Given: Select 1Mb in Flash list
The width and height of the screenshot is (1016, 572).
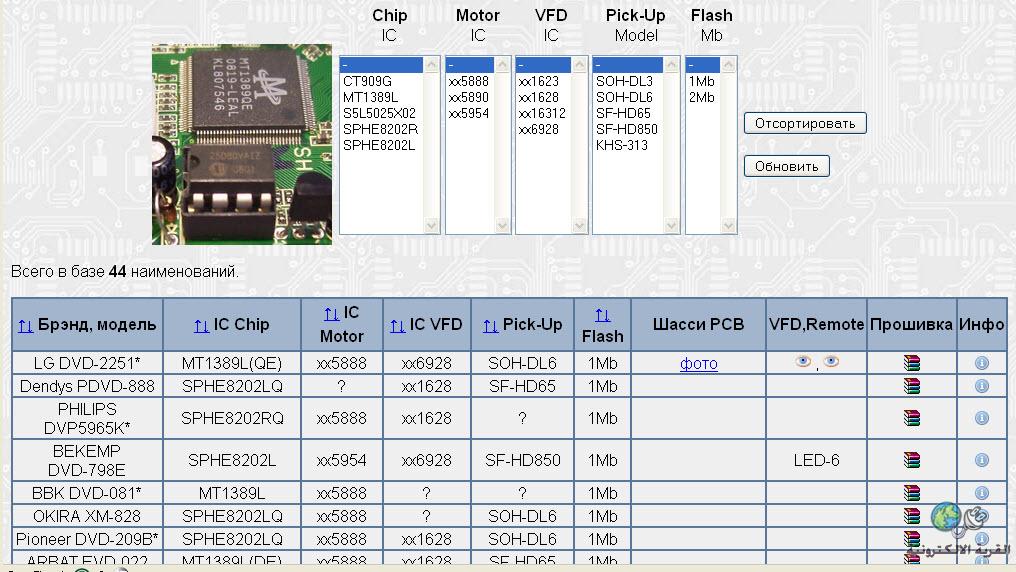Looking at the screenshot, I should pyautogui.click(x=702, y=81).
